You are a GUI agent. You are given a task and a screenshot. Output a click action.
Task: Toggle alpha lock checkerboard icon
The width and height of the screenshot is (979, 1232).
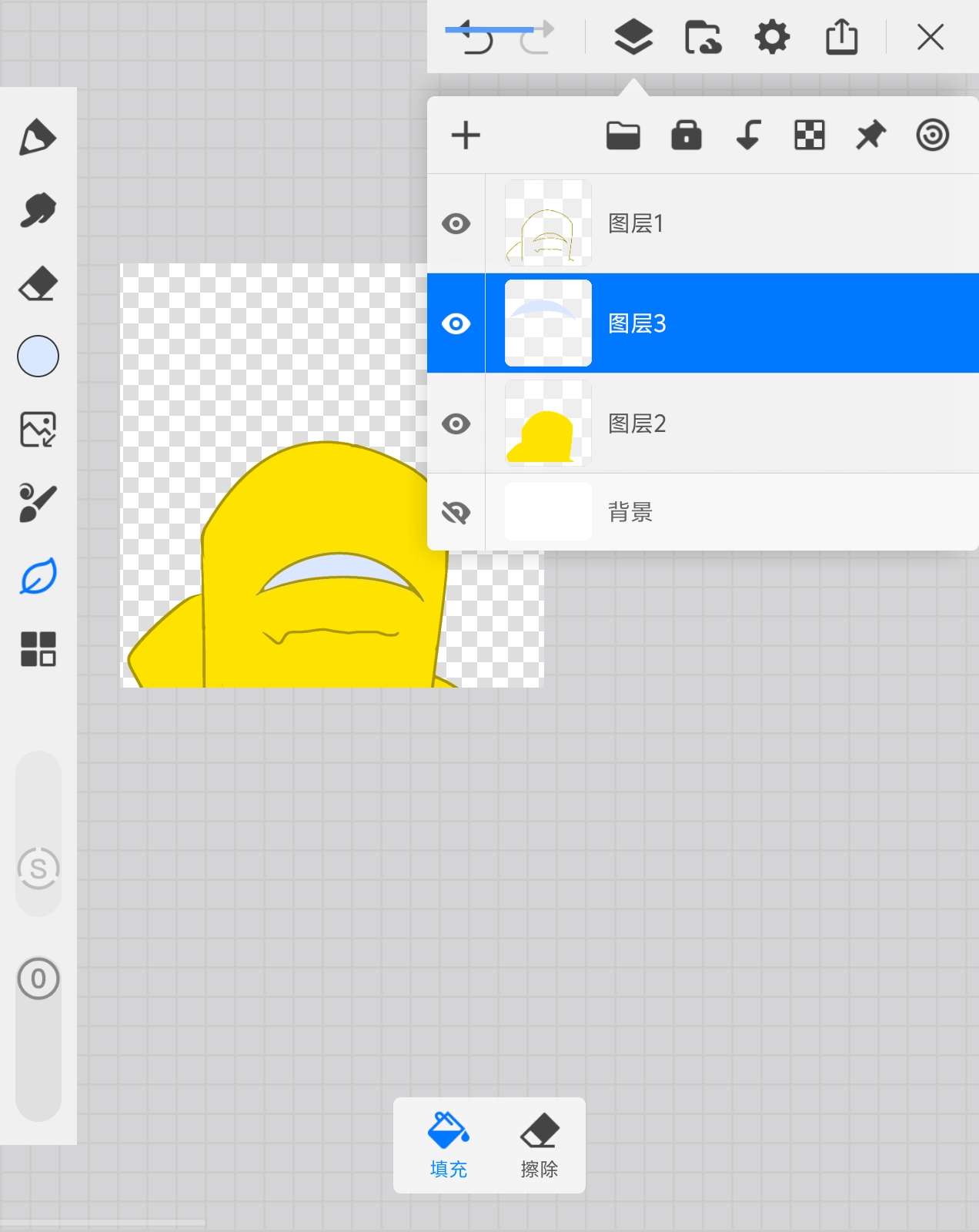[810, 136]
